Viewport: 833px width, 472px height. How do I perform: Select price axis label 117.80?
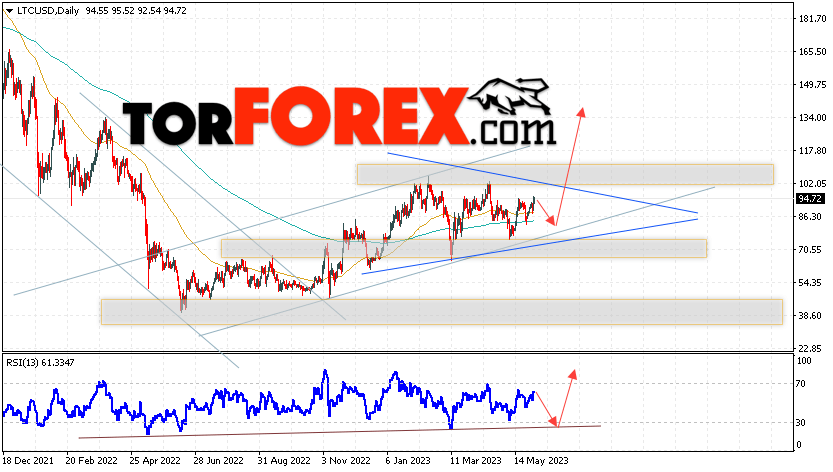tap(812, 151)
